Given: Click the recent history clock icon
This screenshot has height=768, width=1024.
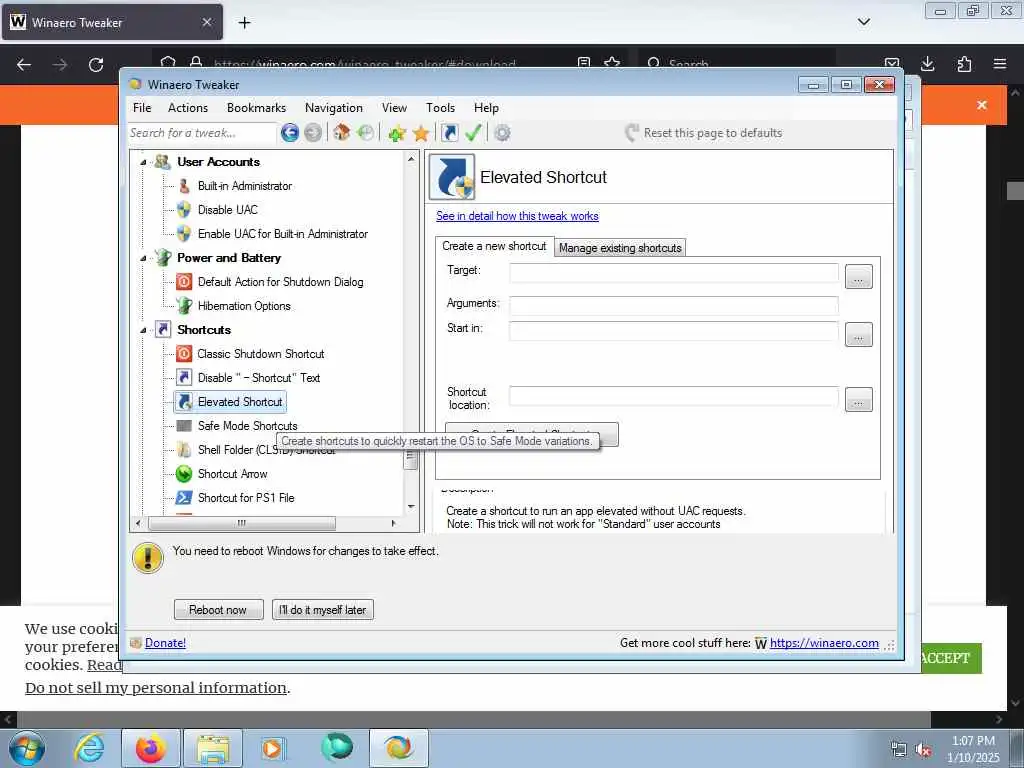Looking at the screenshot, I should [366, 133].
